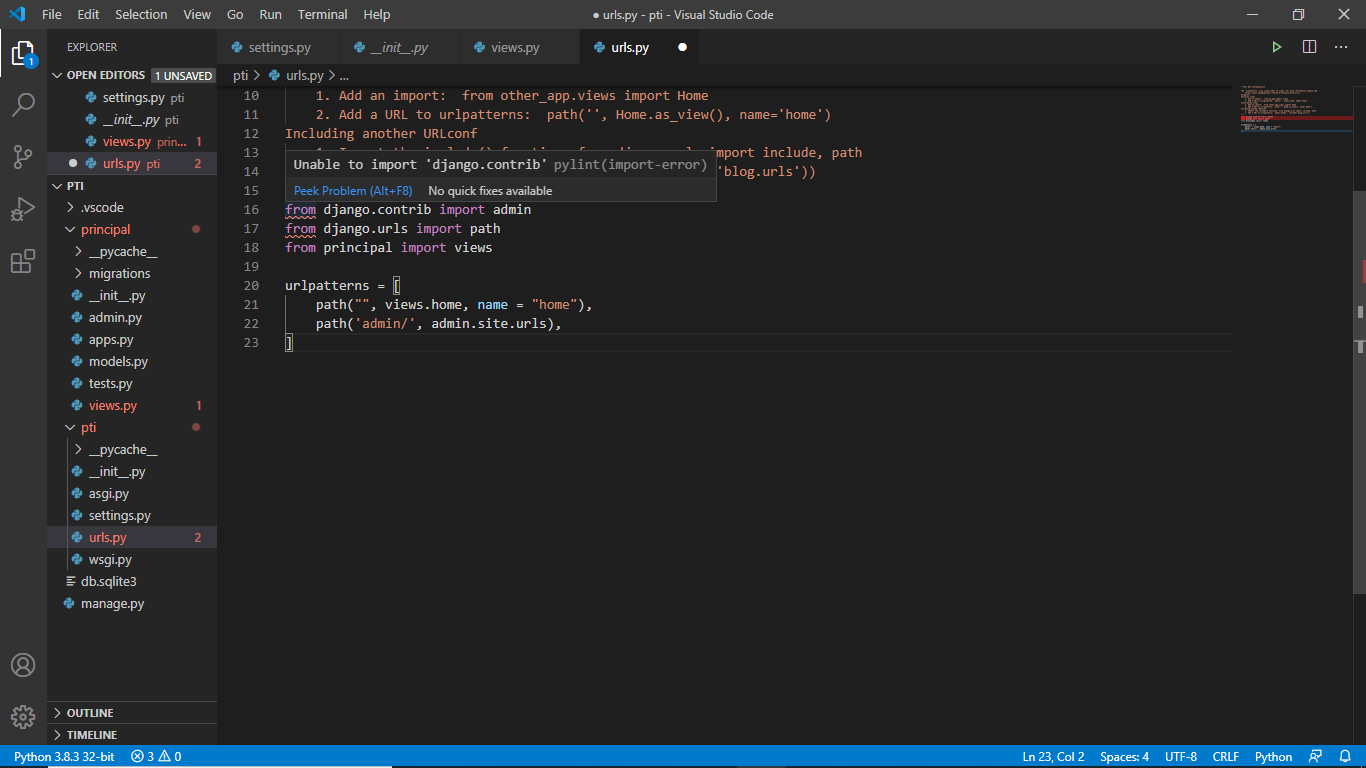1366x768 pixels.
Task: Switch to the settings.py tab
Action: point(278,47)
